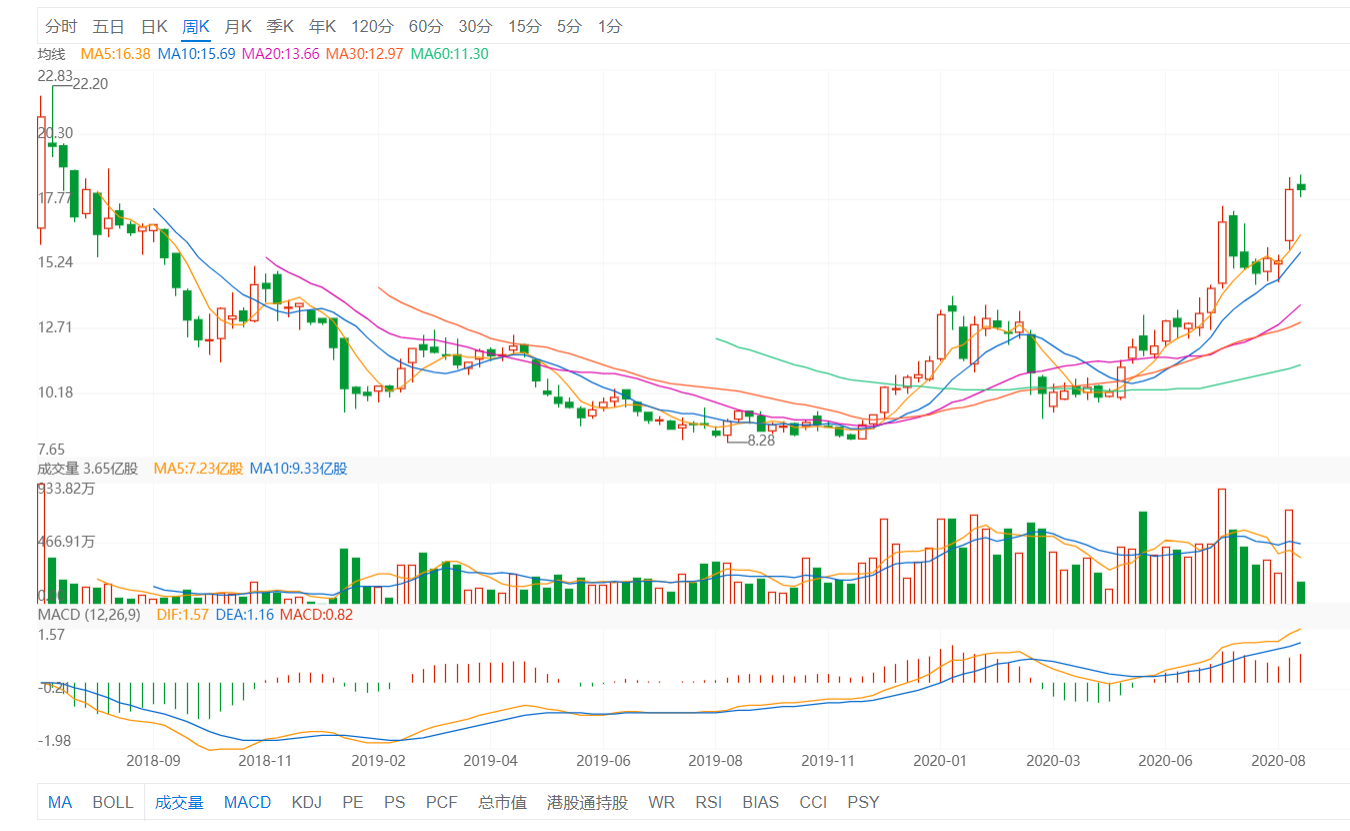Select the 五日 five-day chart tab
Screen dimensions: 1350x831
(108, 26)
